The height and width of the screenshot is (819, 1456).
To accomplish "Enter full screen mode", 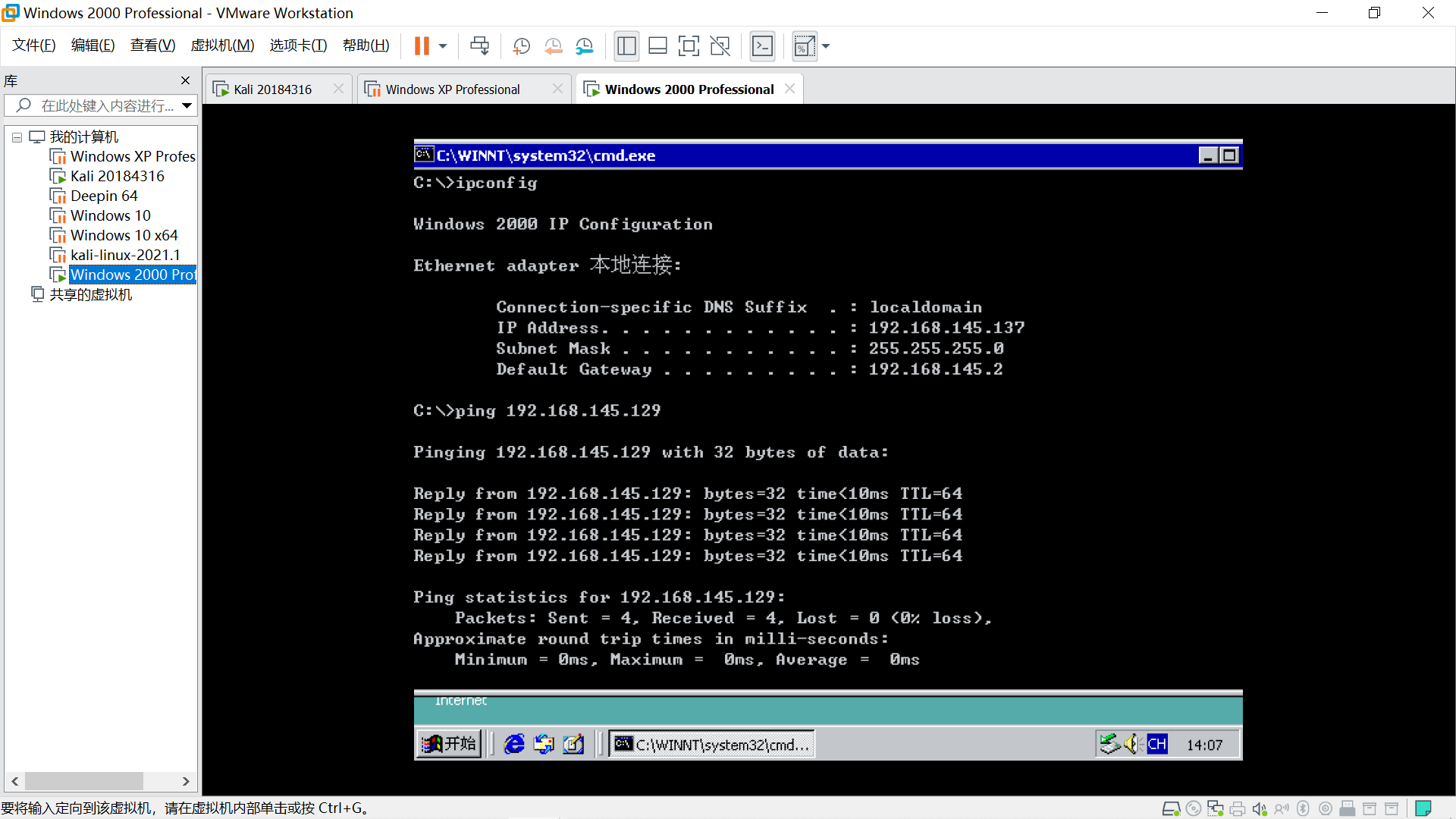I will tap(689, 46).
